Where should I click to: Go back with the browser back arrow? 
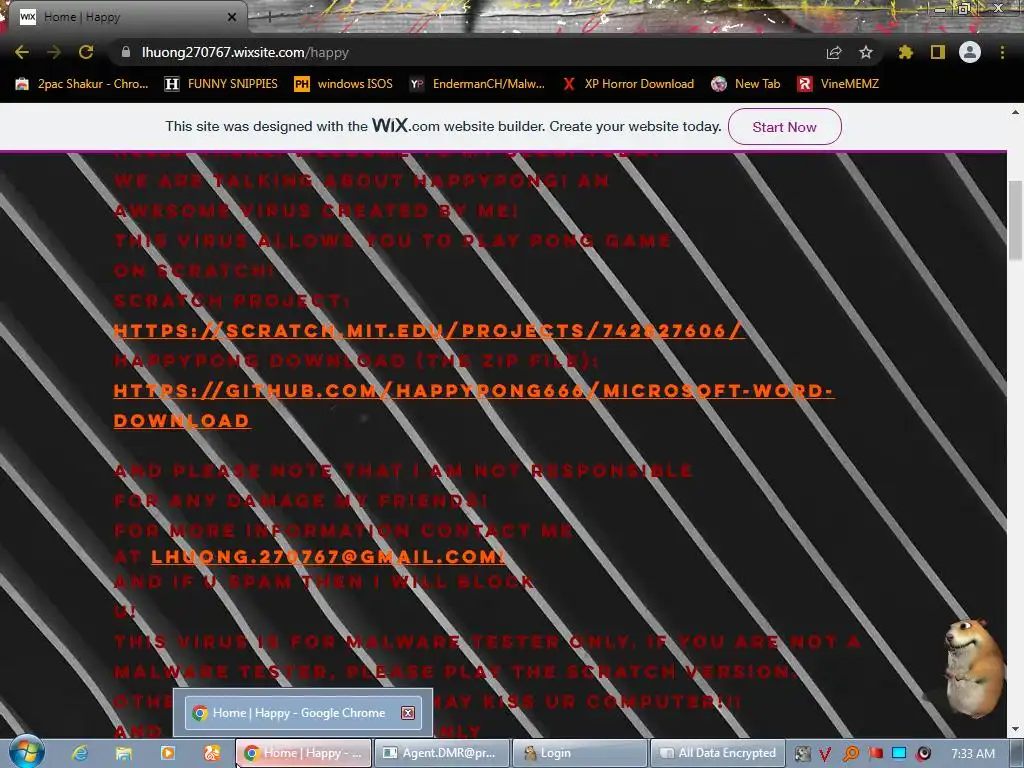[22, 52]
